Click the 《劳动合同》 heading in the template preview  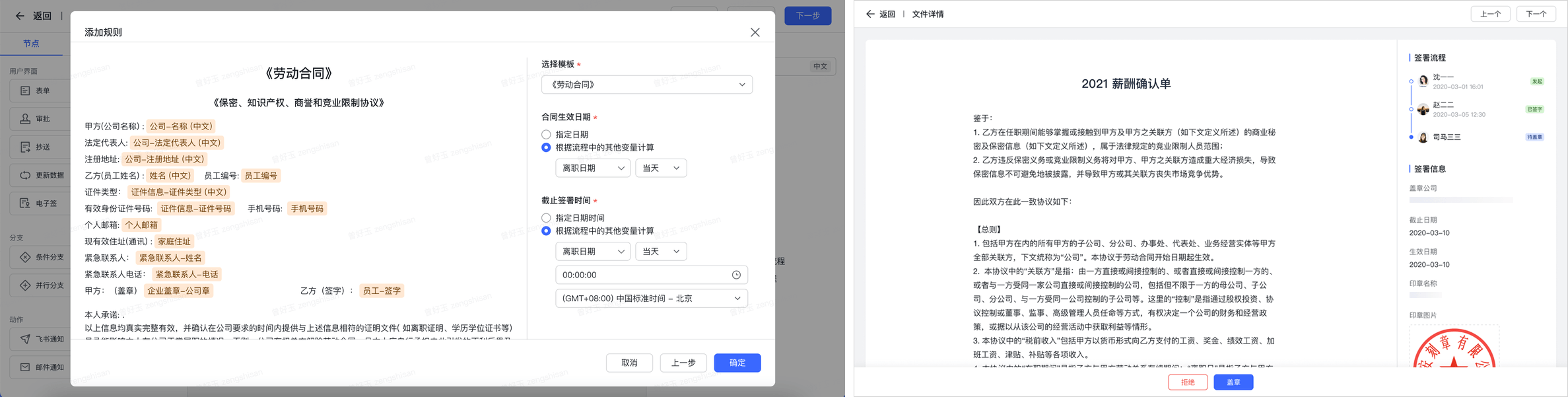click(298, 73)
